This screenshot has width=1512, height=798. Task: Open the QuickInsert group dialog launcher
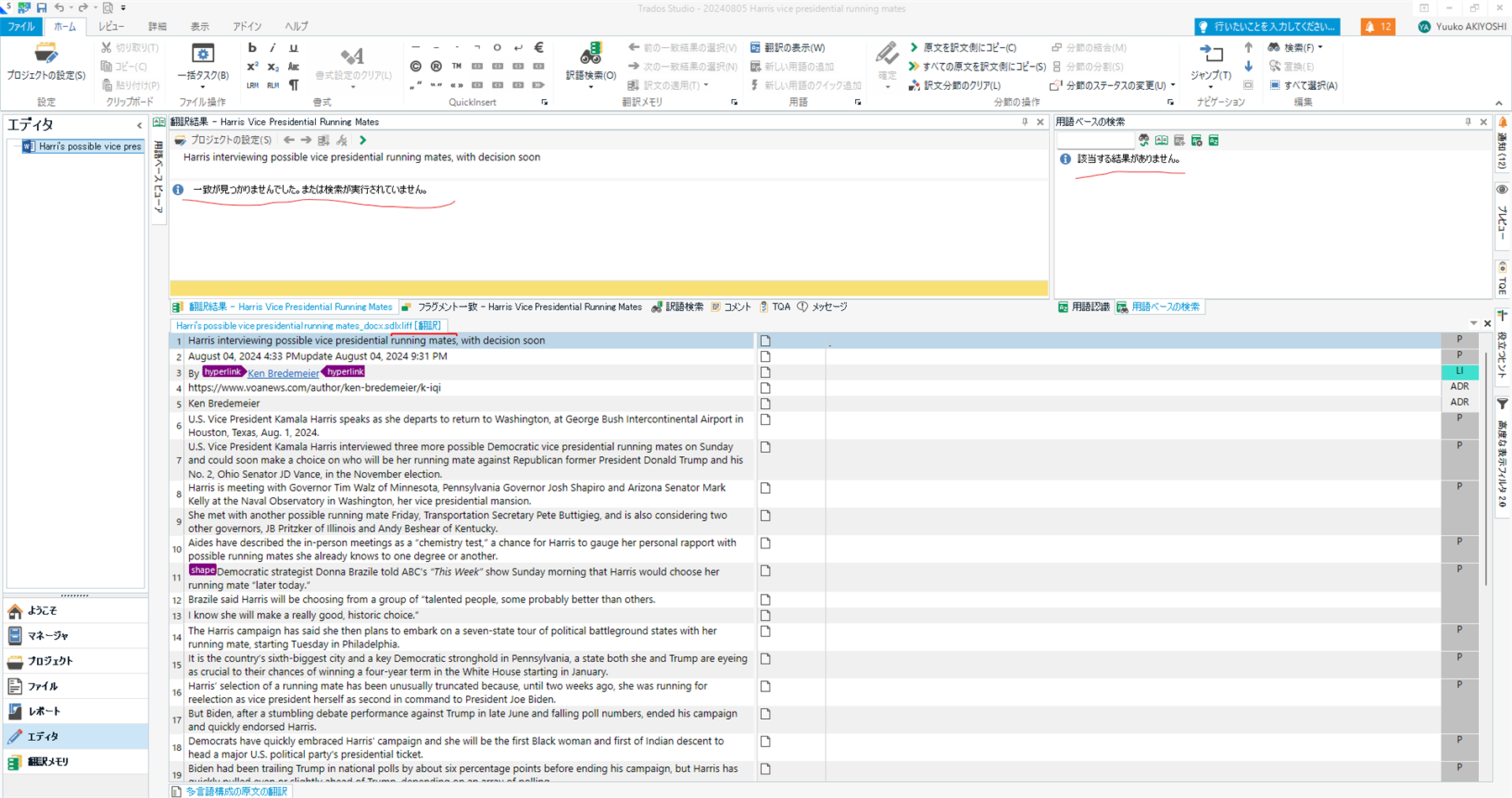pos(544,102)
